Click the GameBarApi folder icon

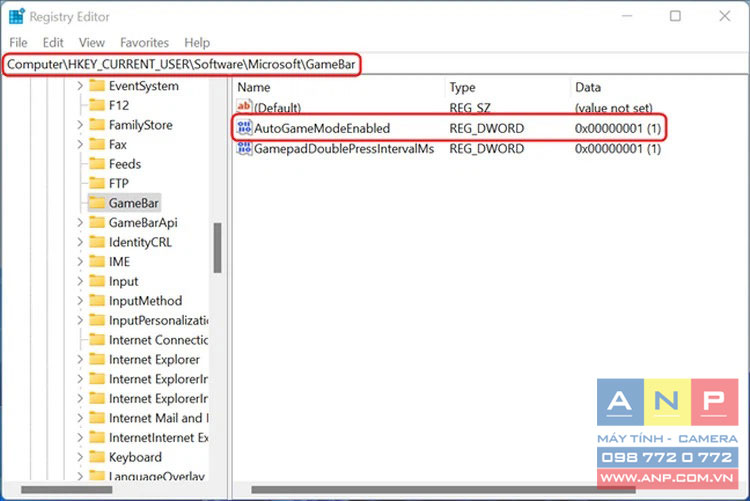pyautogui.click(x=97, y=223)
